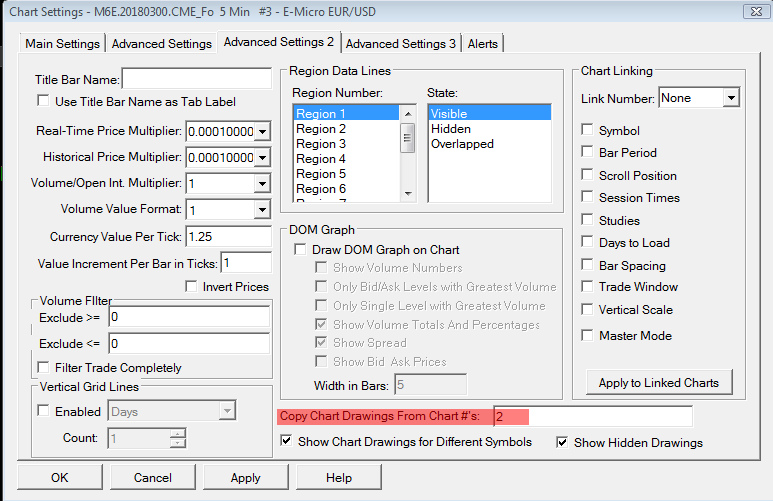The width and height of the screenshot is (773, 501).
Task: Select Region 5 in the list
Action: click(346, 174)
